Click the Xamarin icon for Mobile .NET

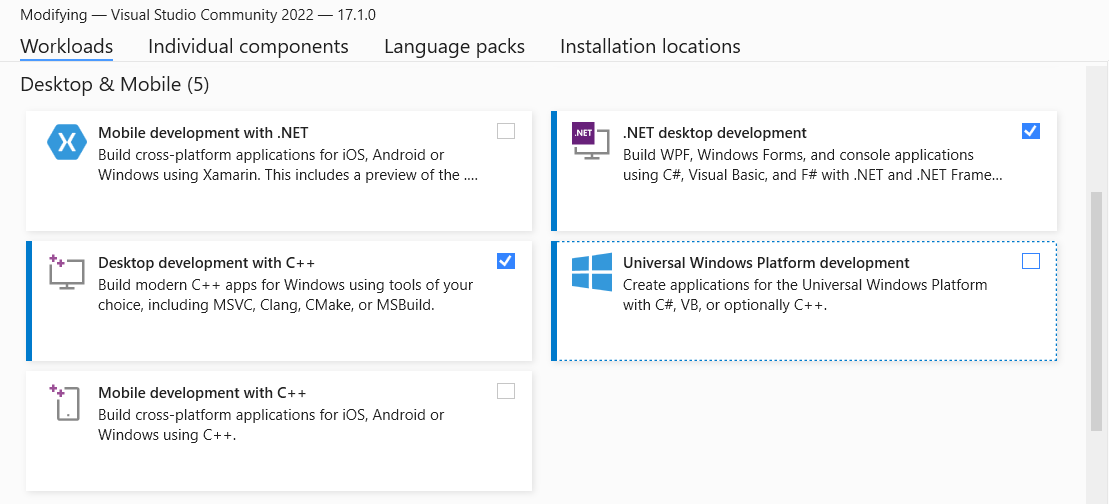(67, 142)
